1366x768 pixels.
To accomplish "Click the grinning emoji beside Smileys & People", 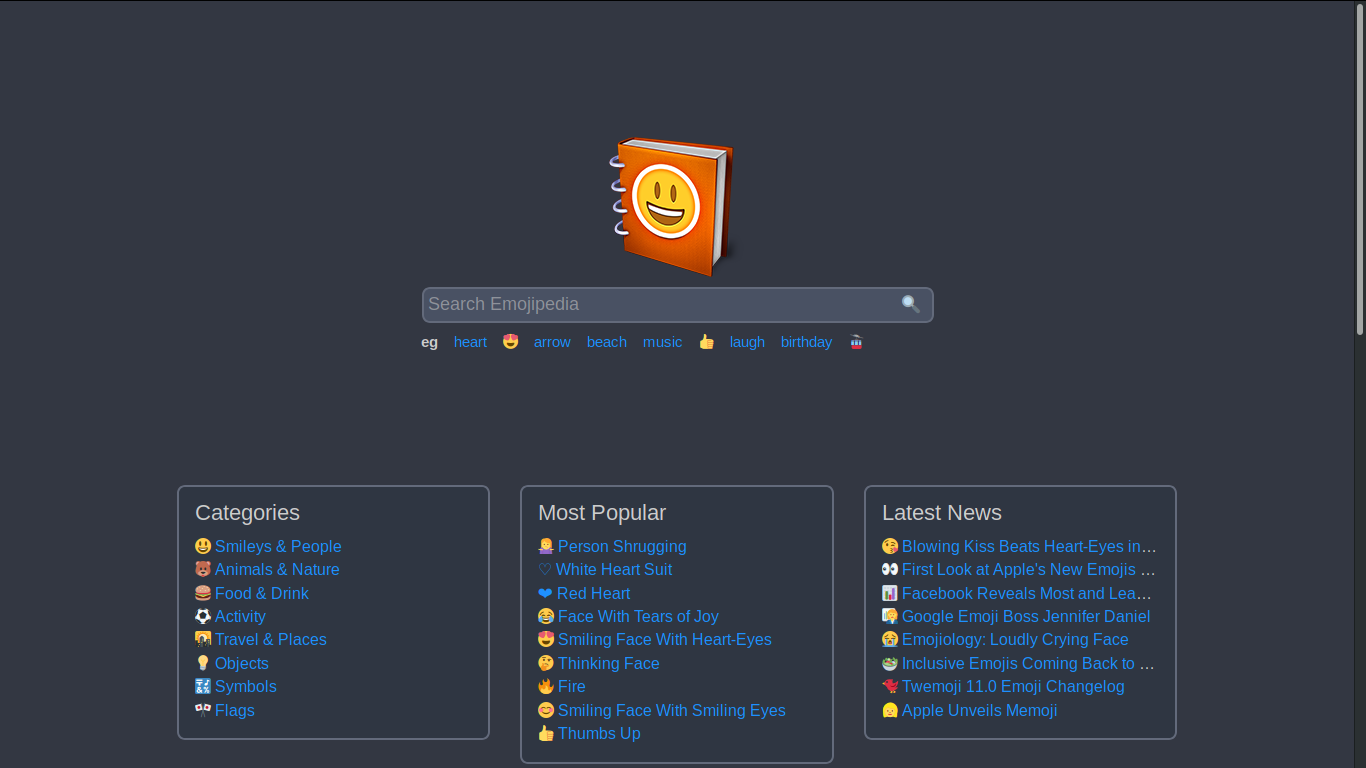I will (x=203, y=546).
